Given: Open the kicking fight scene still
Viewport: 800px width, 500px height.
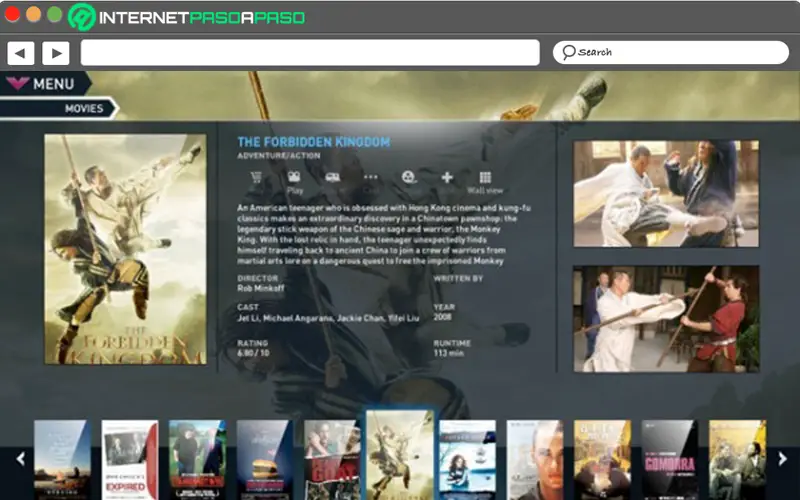Looking at the screenshot, I should (666, 194).
